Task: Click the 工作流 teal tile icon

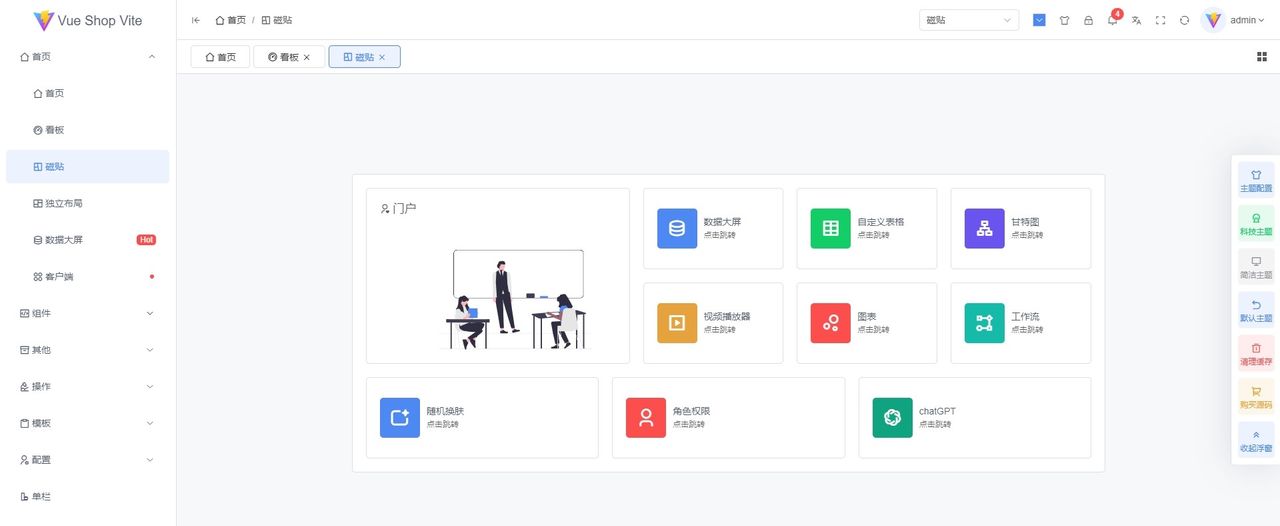Action: click(985, 323)
